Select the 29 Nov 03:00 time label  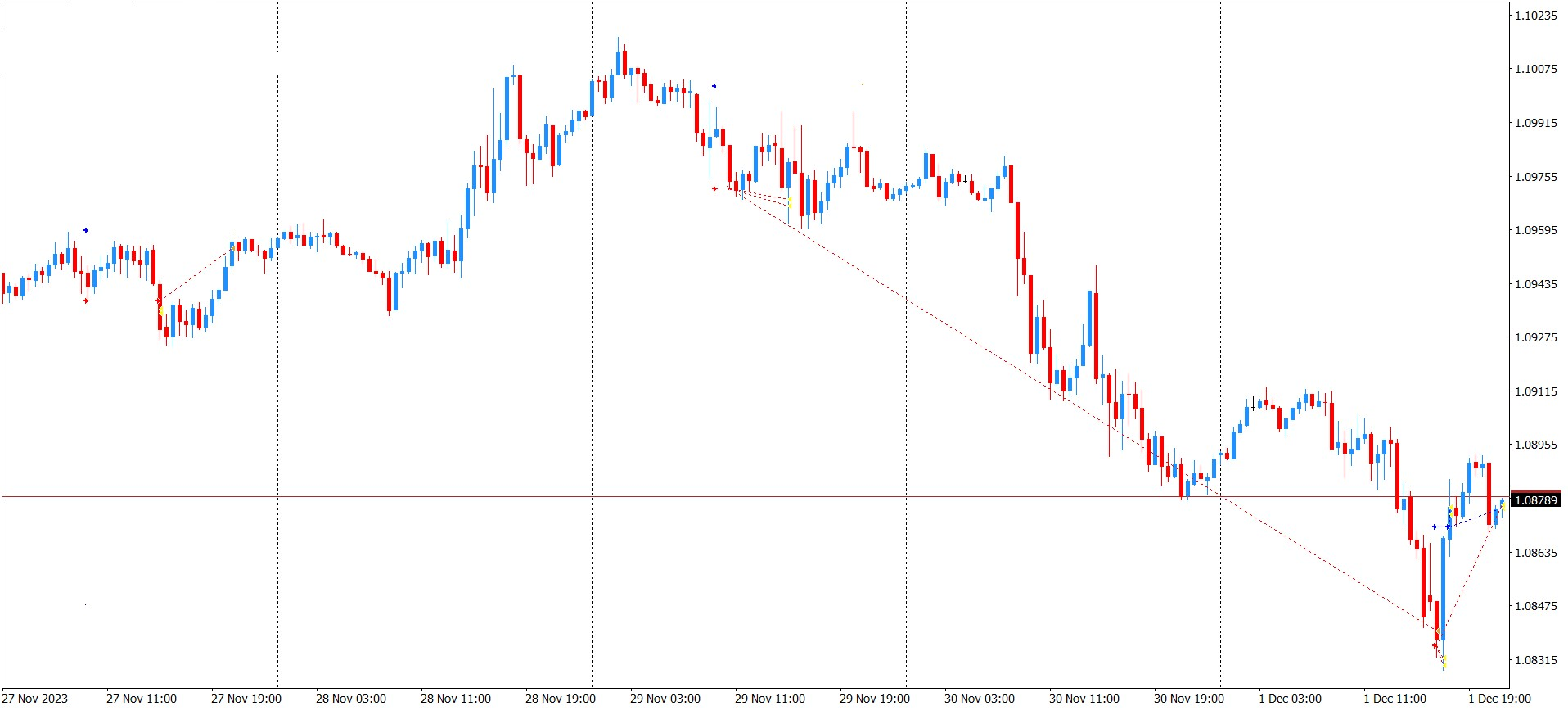(665, 699)
